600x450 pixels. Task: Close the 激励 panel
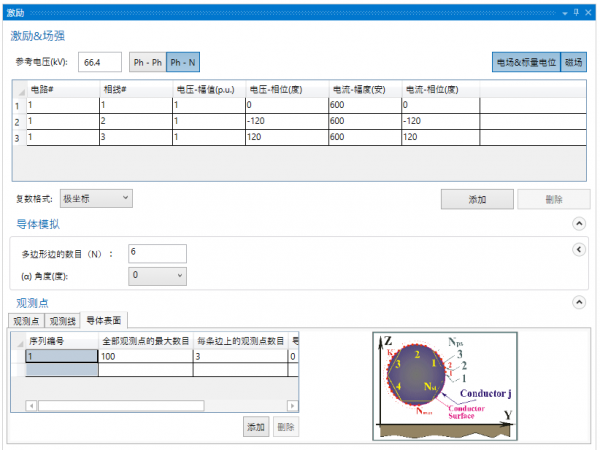[589, 10]
